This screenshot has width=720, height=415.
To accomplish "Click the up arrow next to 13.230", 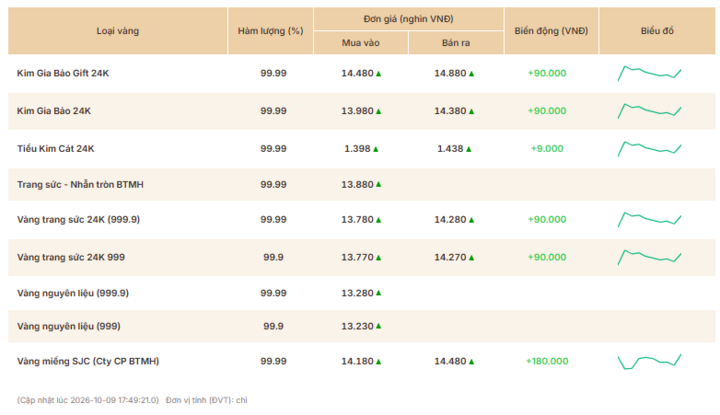I will coord(378,326).
